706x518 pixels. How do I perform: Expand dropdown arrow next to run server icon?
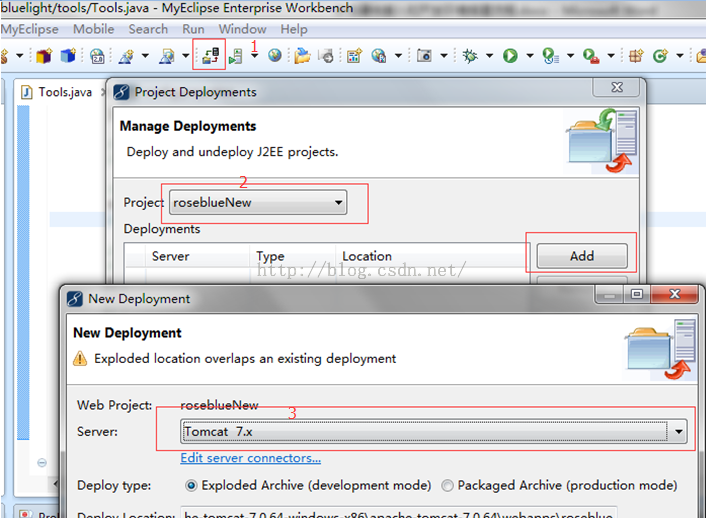[x=255, y=56]
